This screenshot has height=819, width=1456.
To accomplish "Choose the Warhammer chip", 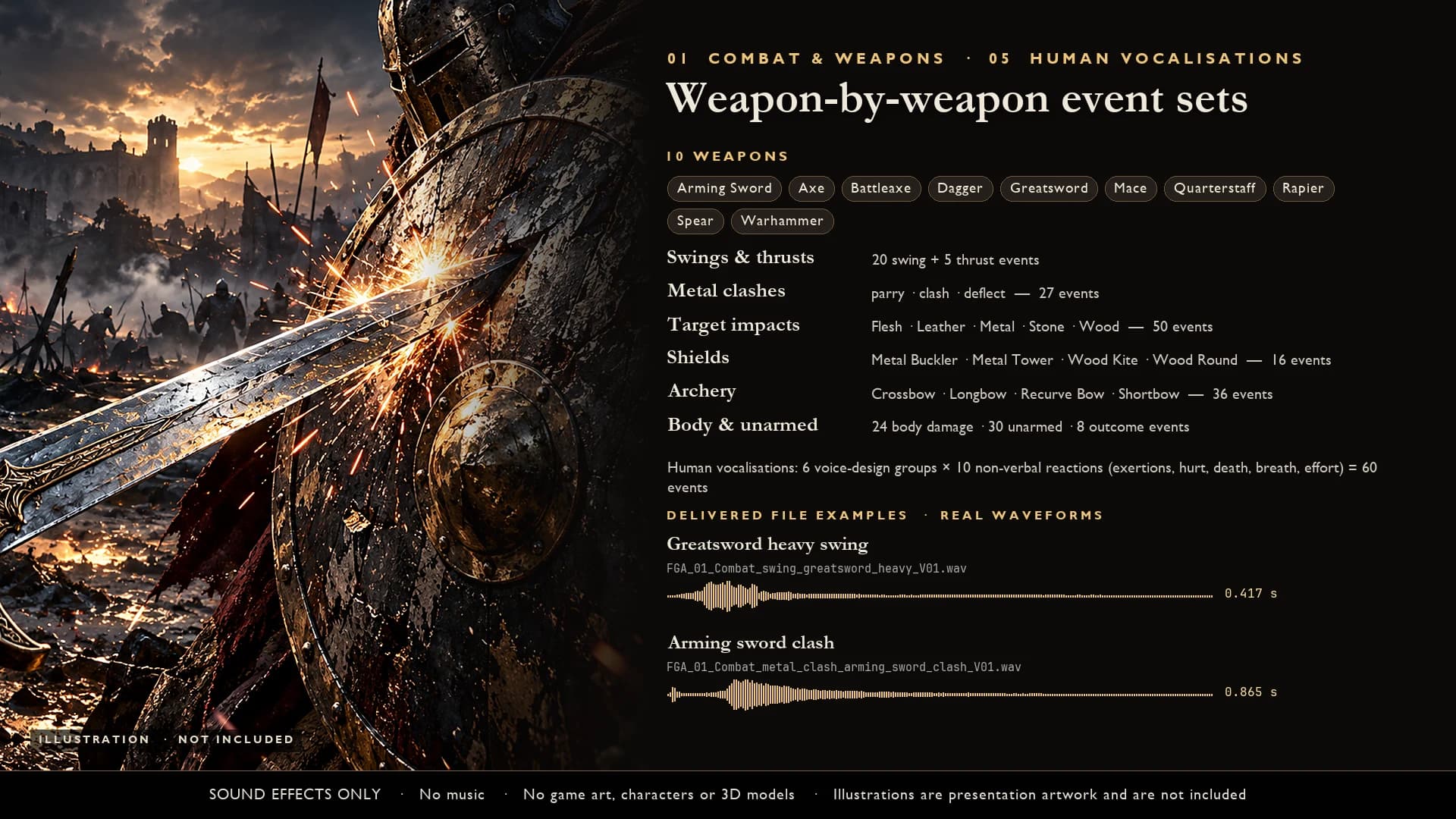I will pyautogui.click(x=782, y=221).
